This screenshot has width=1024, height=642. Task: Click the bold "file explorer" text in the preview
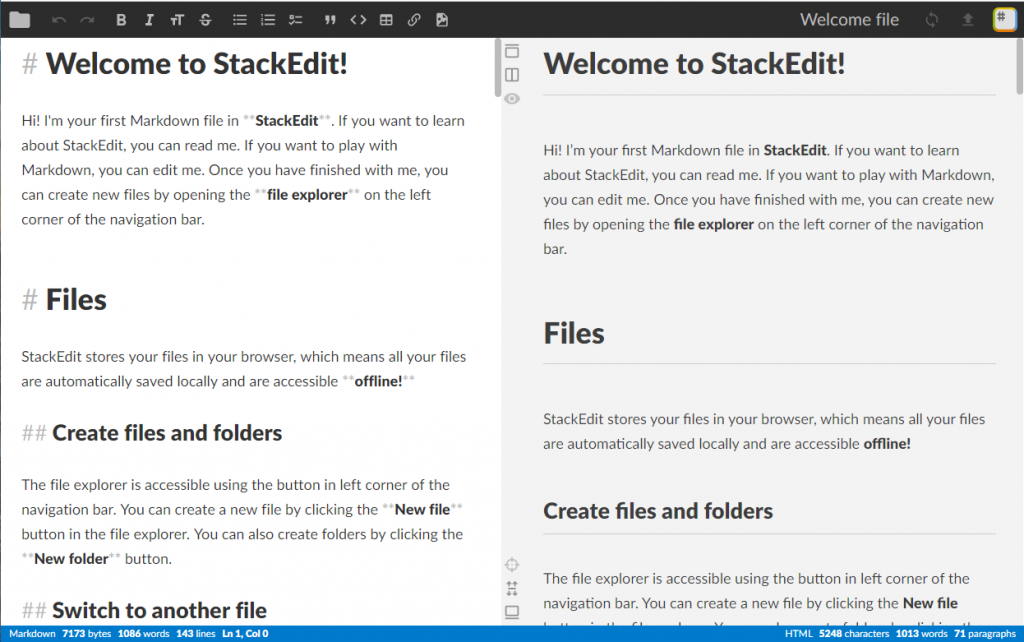point(714,225)
